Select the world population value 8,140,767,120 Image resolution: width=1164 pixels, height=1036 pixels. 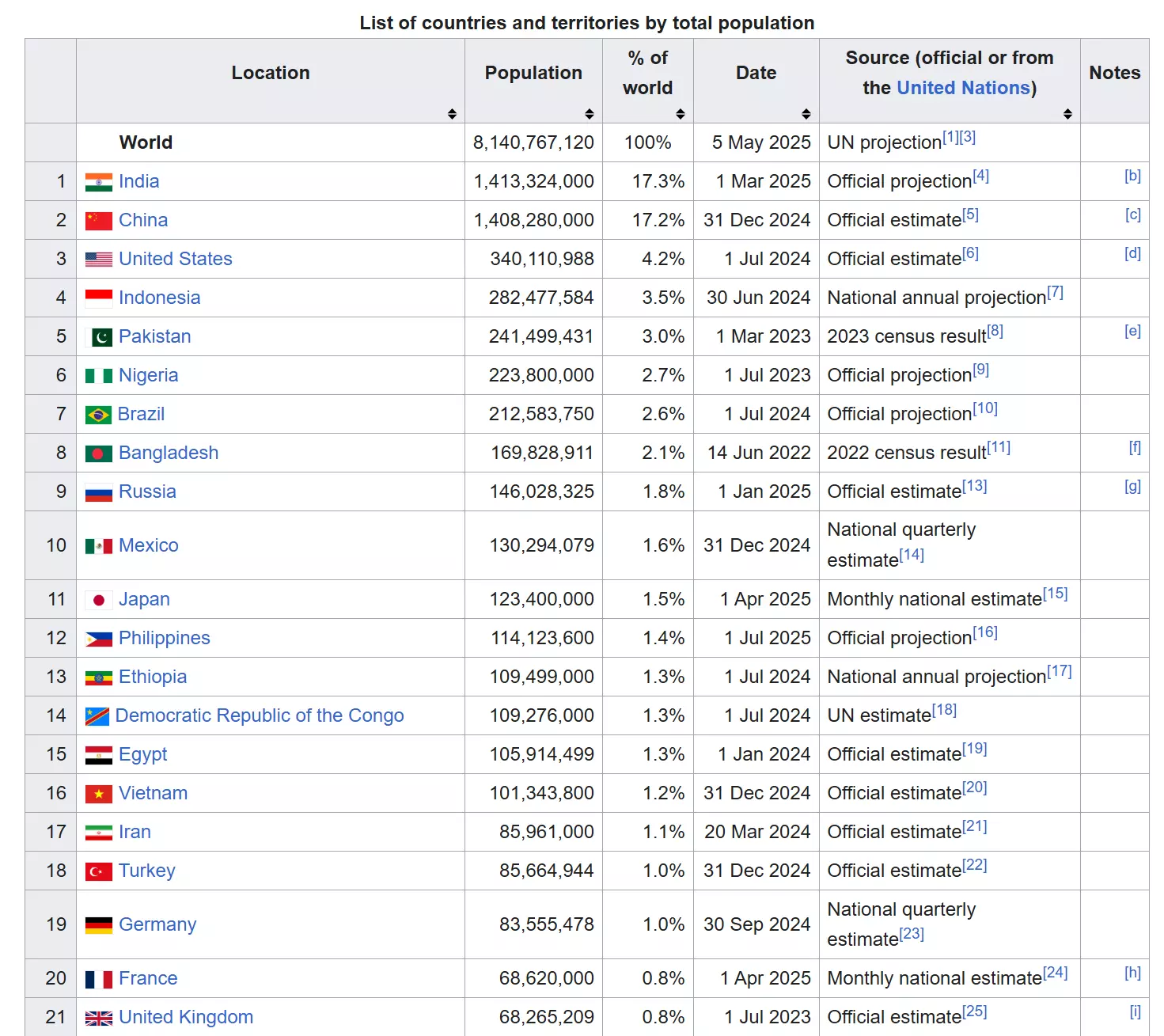[533, 142]
